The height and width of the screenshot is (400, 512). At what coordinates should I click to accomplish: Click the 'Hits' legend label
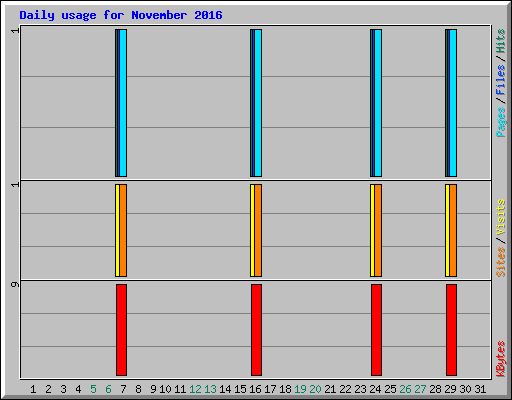501,41
